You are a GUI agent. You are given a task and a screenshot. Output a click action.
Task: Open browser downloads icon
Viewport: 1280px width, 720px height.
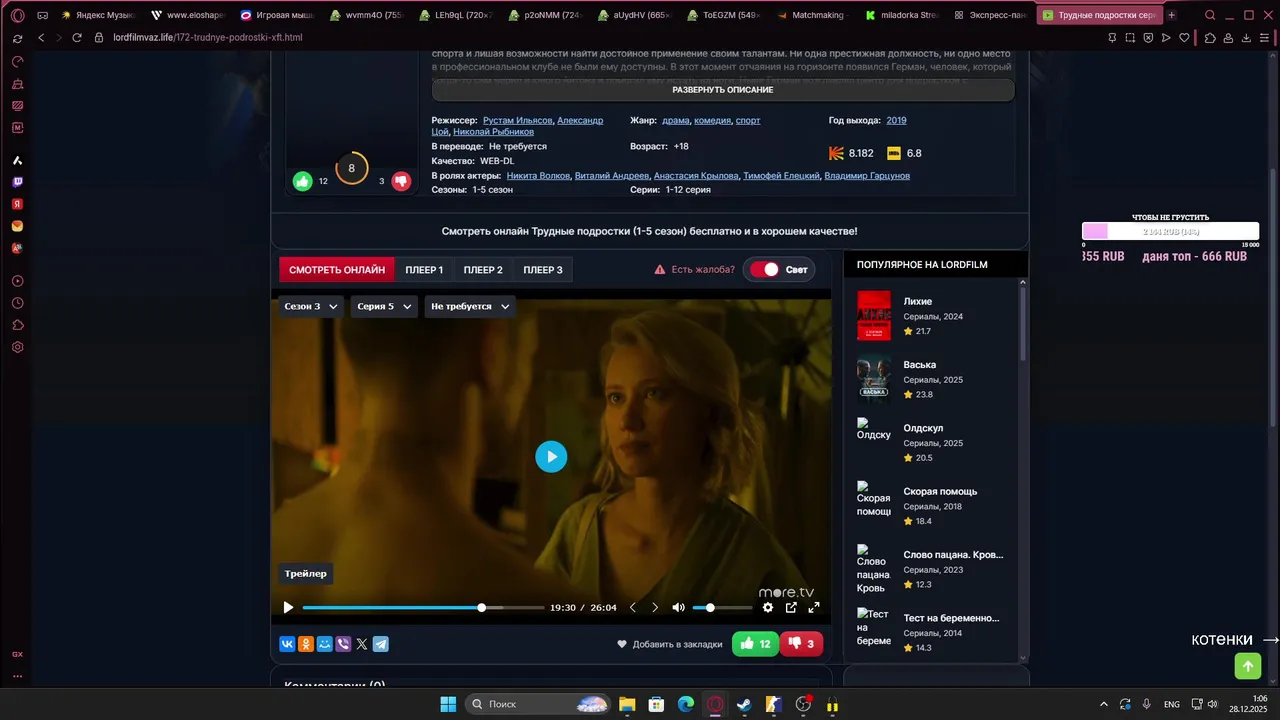coord(1247,37)
